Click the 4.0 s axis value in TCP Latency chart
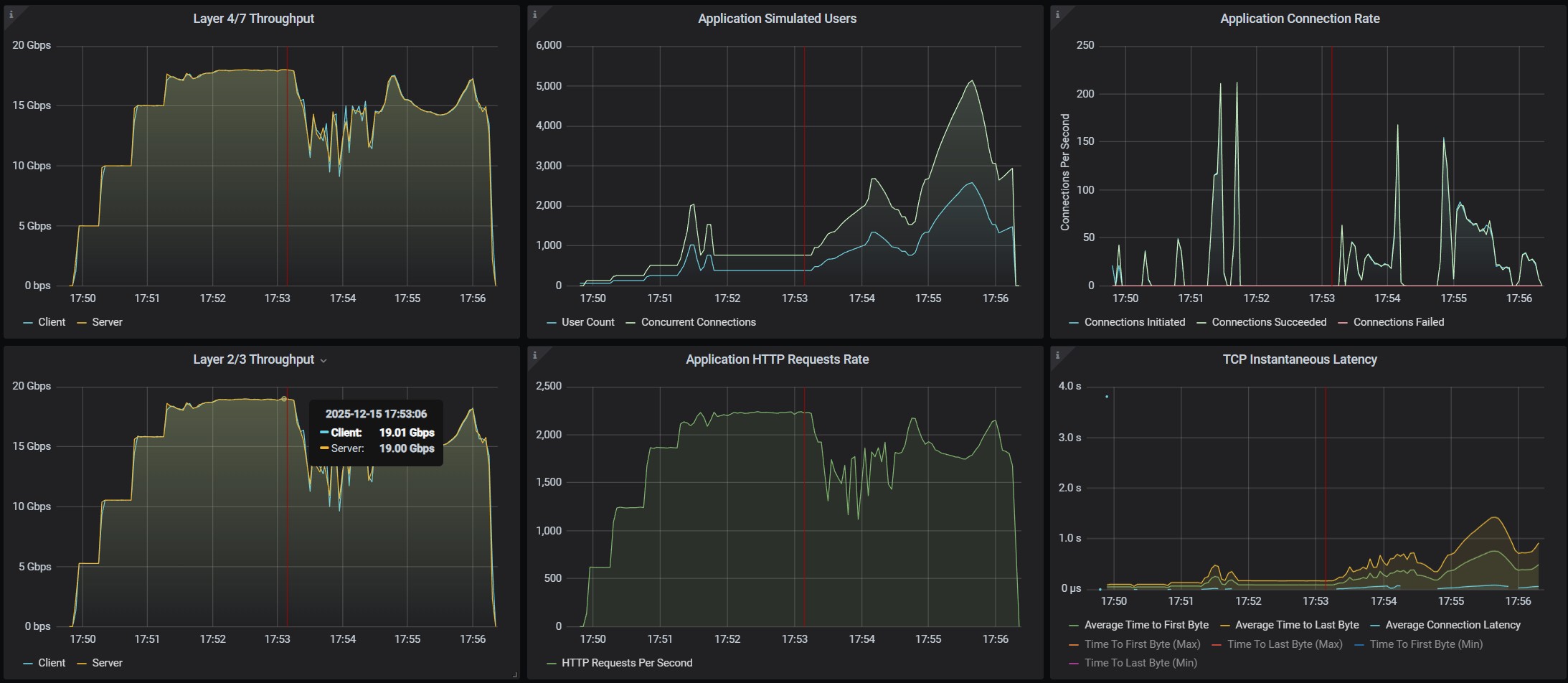 (1069, 386)
